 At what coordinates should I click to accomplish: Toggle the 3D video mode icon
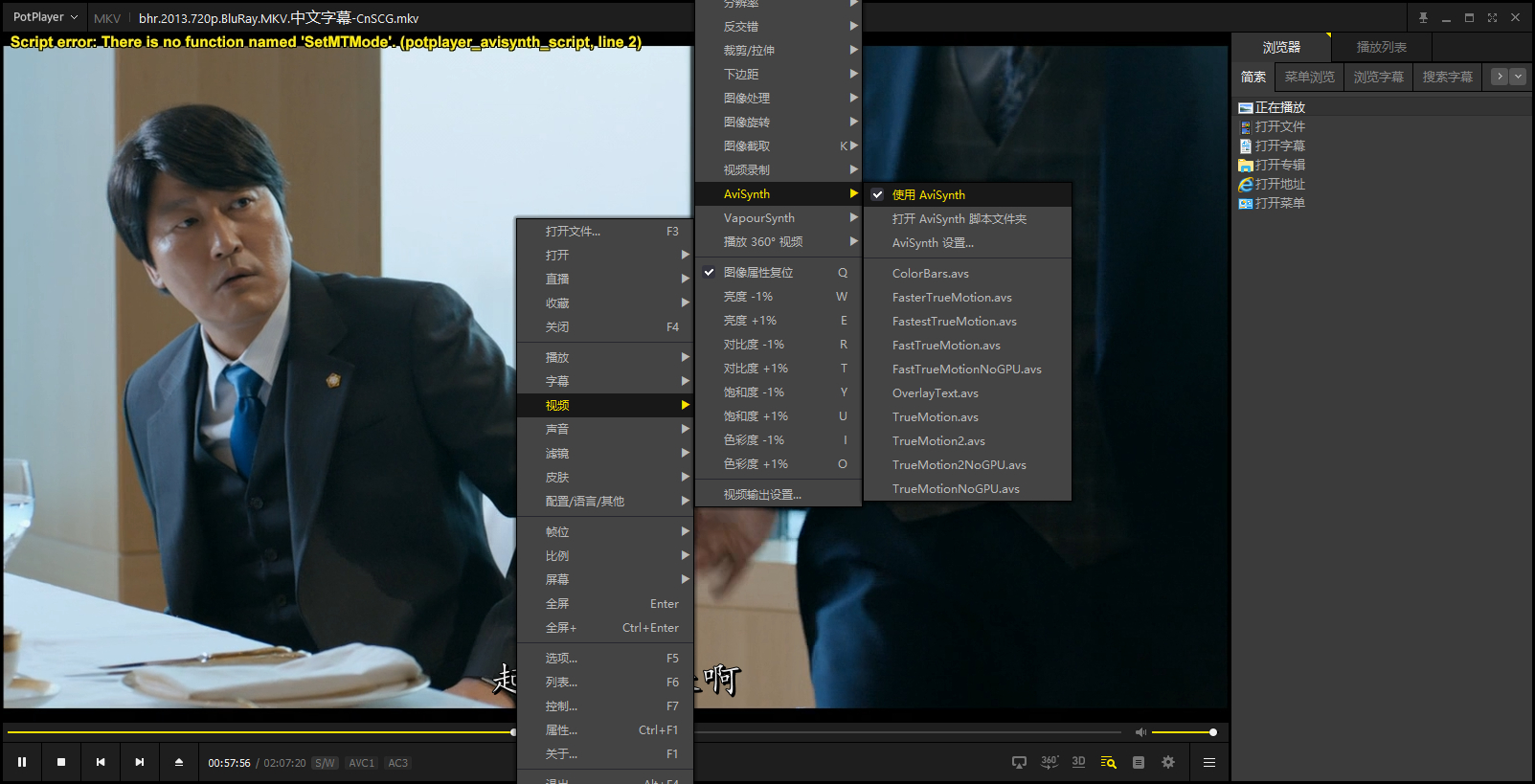click(1079, 762)
